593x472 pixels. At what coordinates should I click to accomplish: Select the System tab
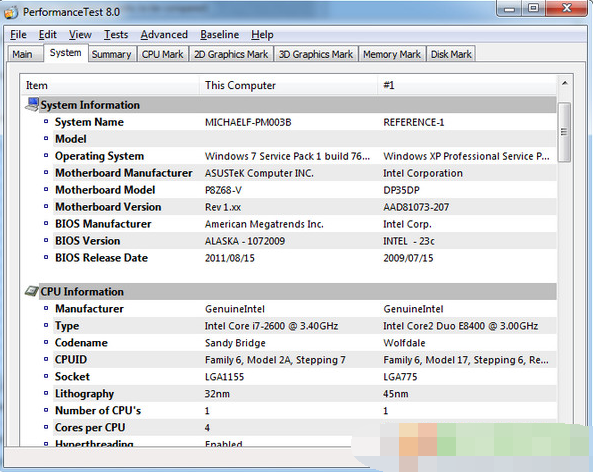coord(66,53)
